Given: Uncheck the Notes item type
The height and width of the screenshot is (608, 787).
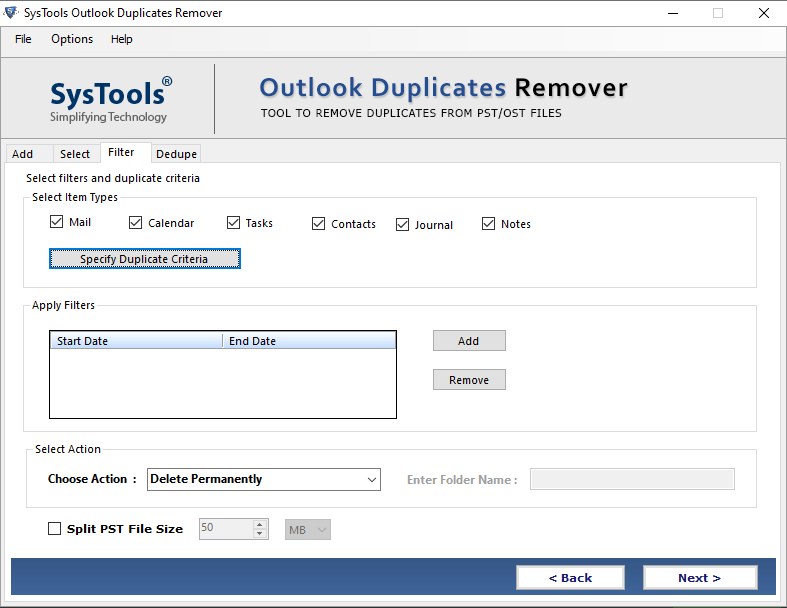Looking at the screenshot, I should point(488,223).
